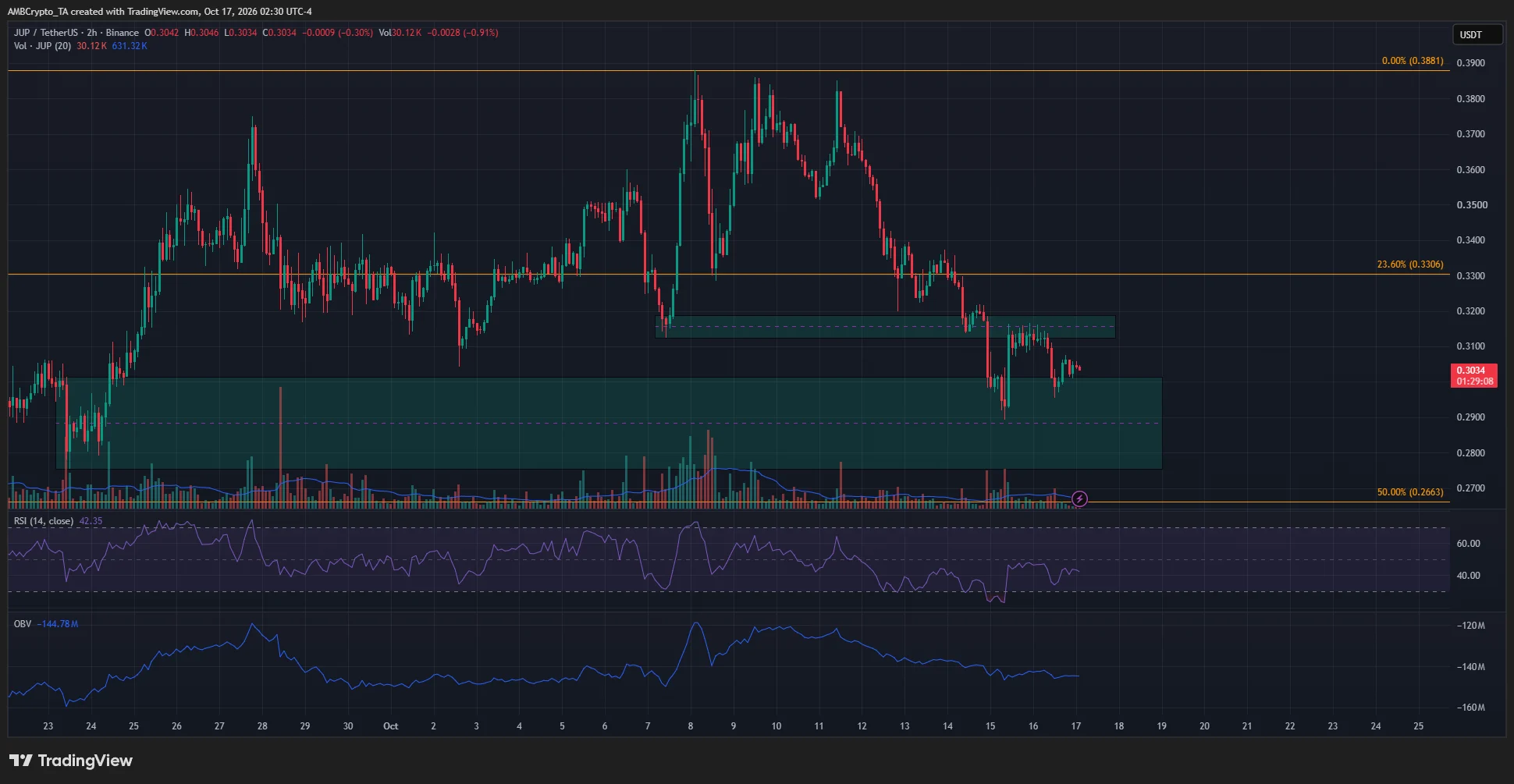1514x784 pixels.
Task: Click the 0.2700 price axis label
Action: tap(1470, 488)
